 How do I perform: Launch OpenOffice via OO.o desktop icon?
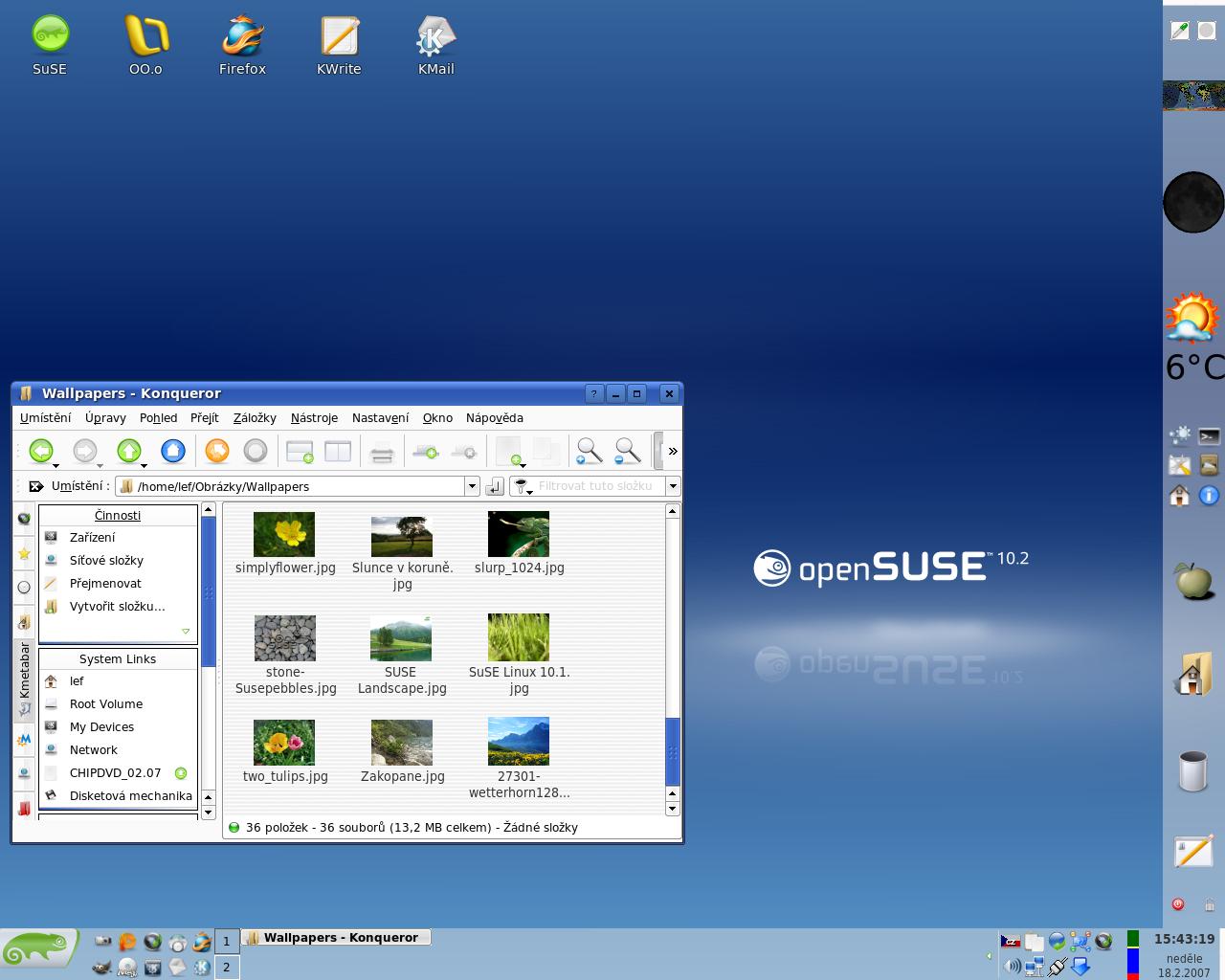click(145, 44)
